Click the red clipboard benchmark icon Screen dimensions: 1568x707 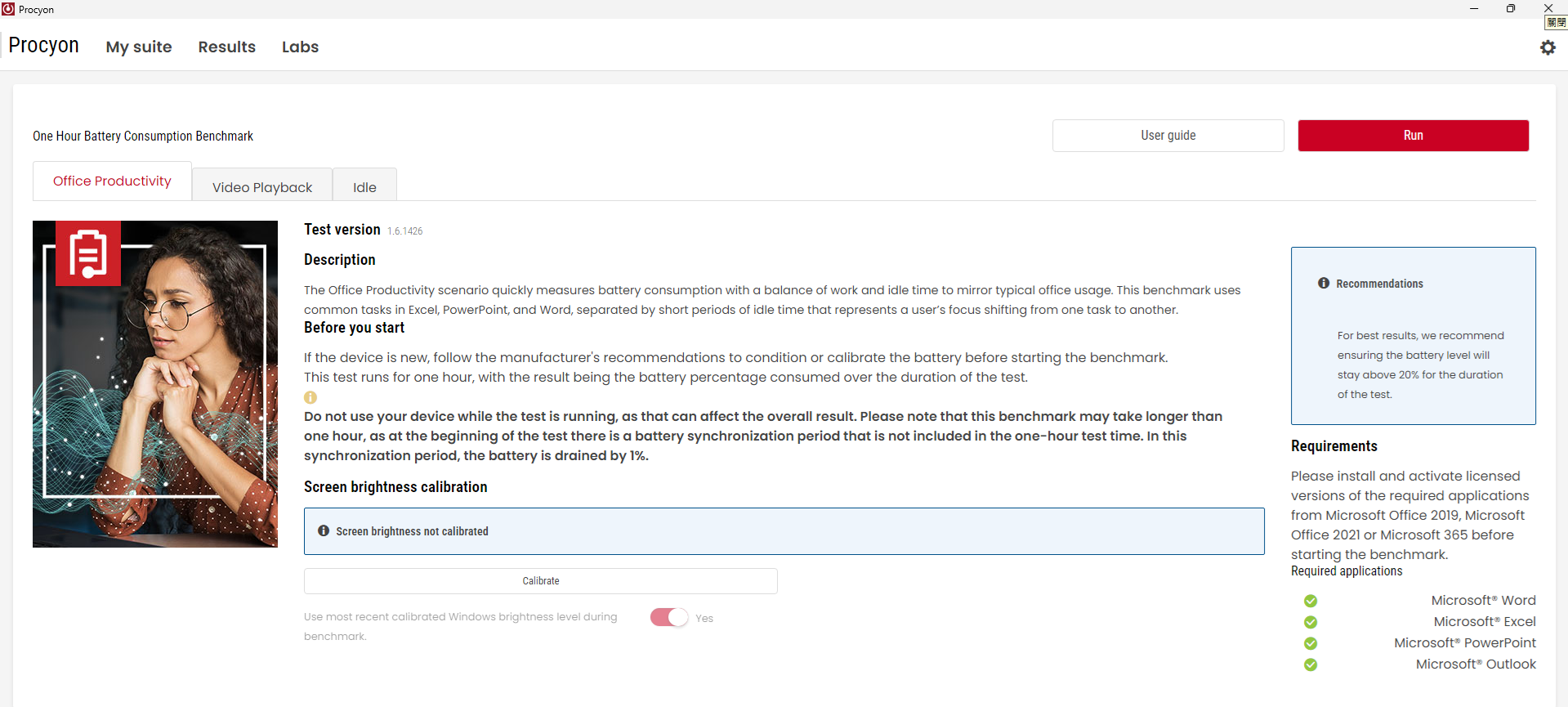tap(88, 253)
